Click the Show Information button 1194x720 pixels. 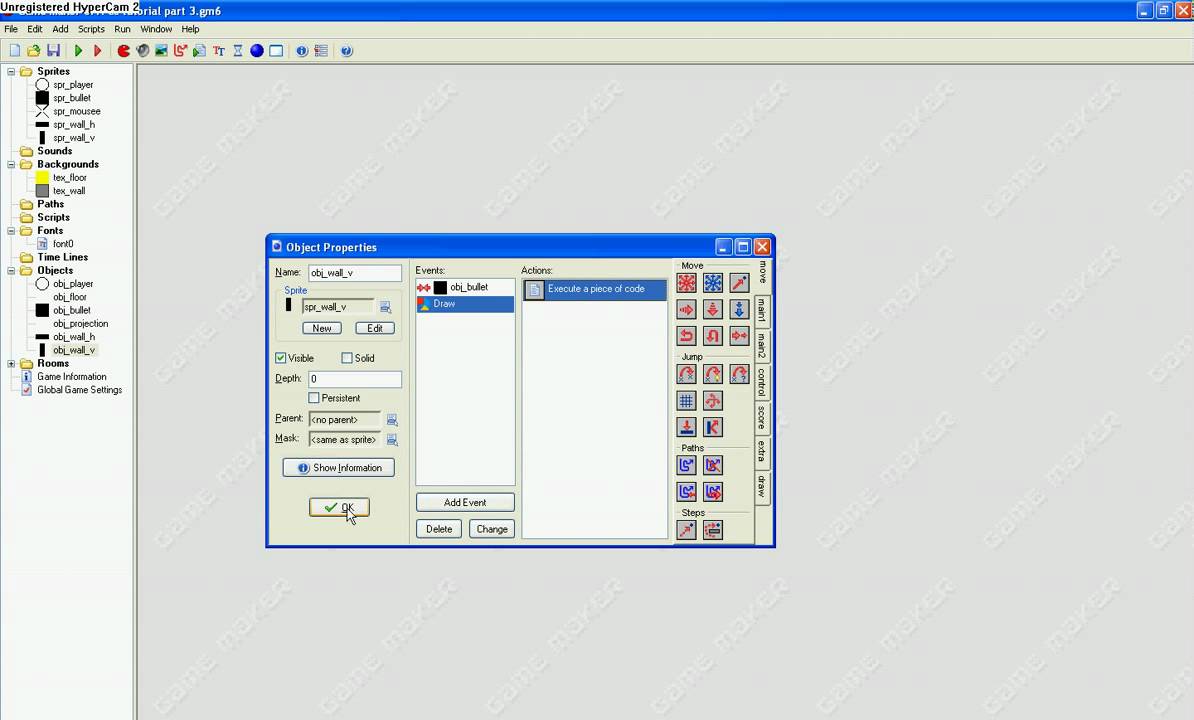(x=339, y=467)
